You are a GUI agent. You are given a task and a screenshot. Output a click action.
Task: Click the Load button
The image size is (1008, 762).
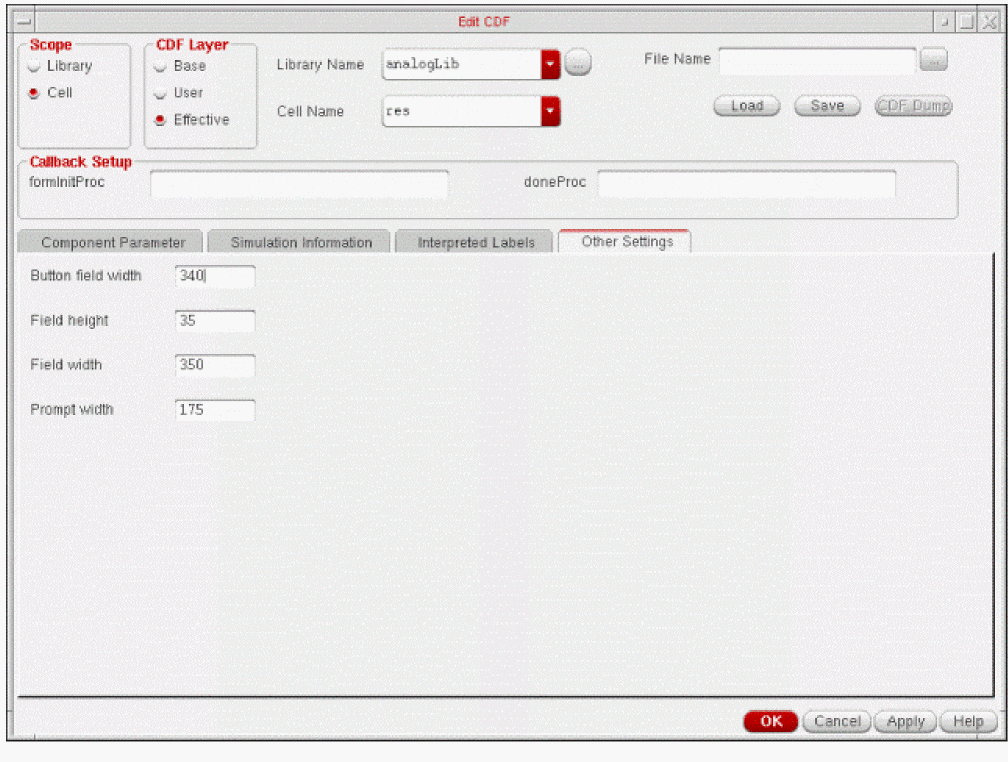(x=747, y=106)
